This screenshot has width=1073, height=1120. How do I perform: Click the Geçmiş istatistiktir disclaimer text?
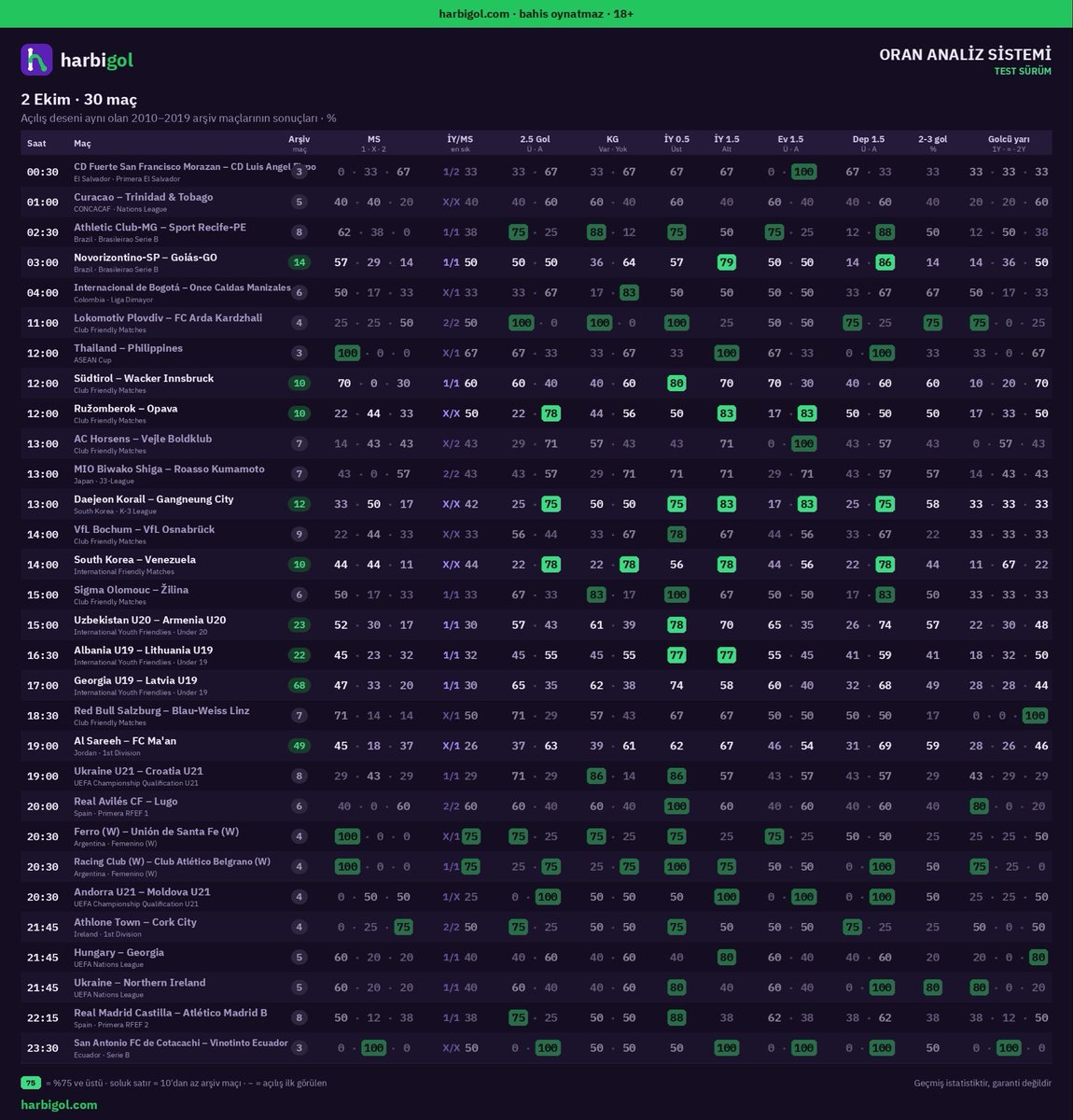point(982,1084)
